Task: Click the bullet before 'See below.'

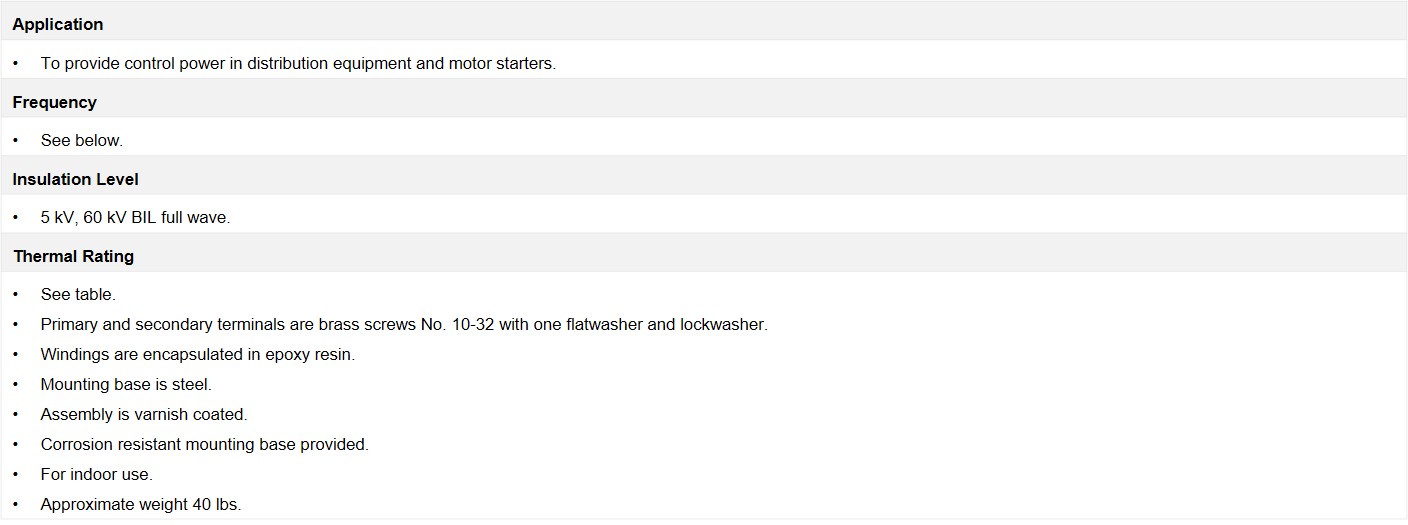Action: [16, 140]
